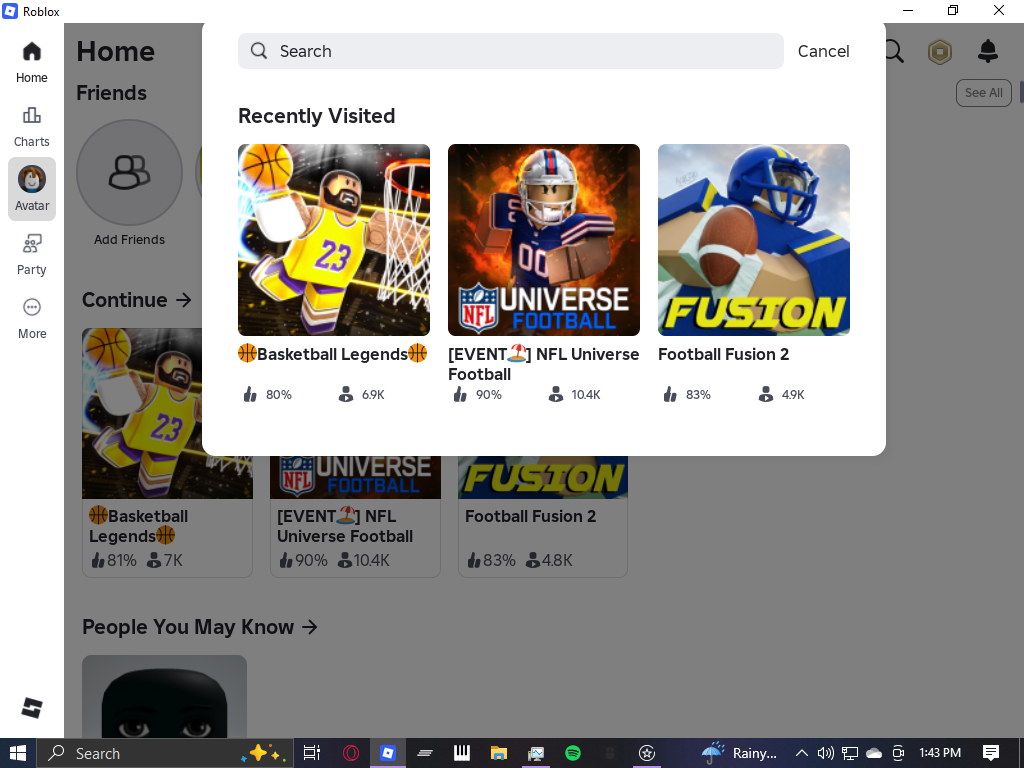The height and width of the screenshot is (768, 1024).
Task: Open the Football Fusion 2 card in the Continue row
Action: [x=543, y=516]
